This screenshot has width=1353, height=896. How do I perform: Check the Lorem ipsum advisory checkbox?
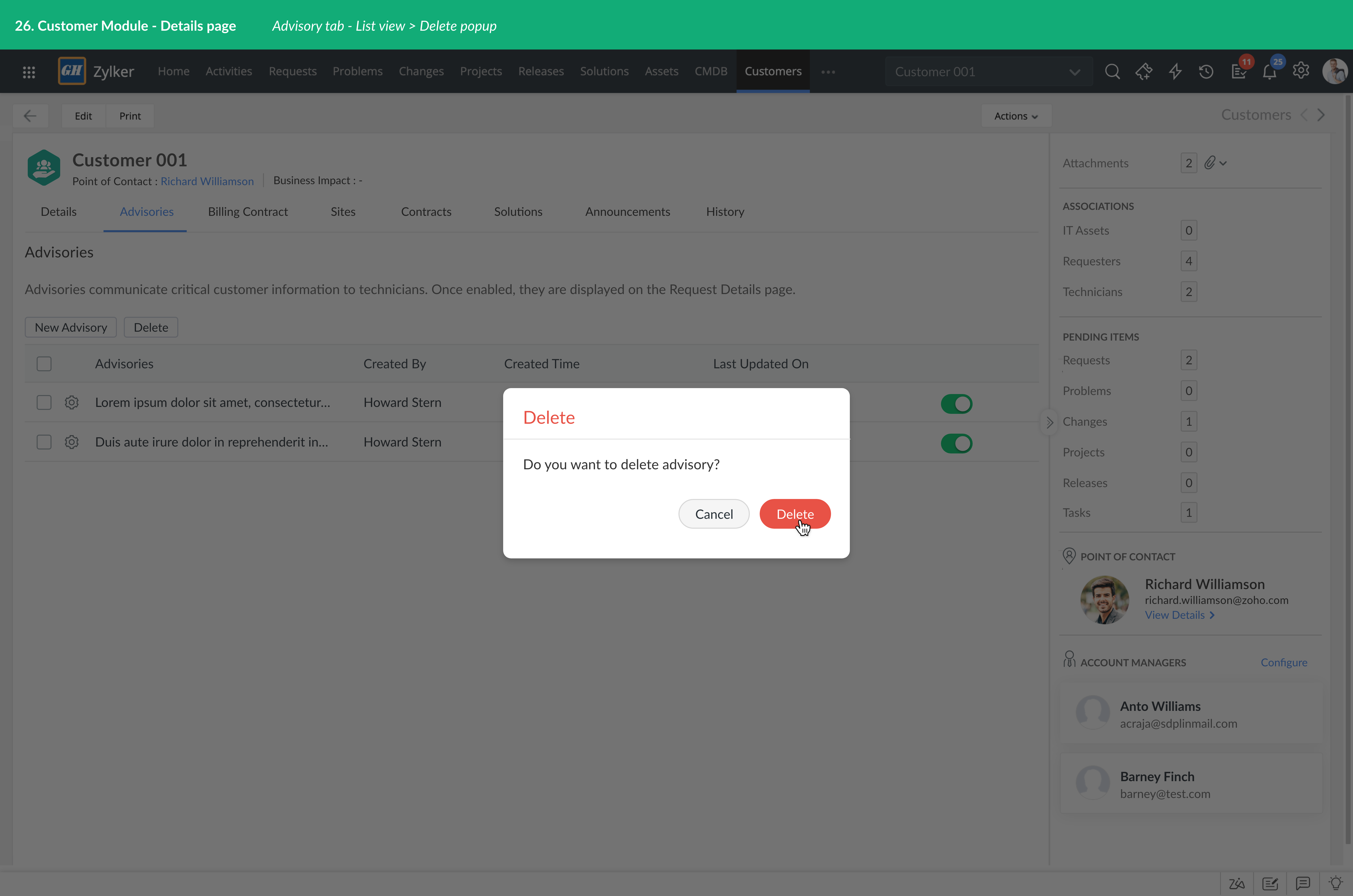(x=44, y=402)
